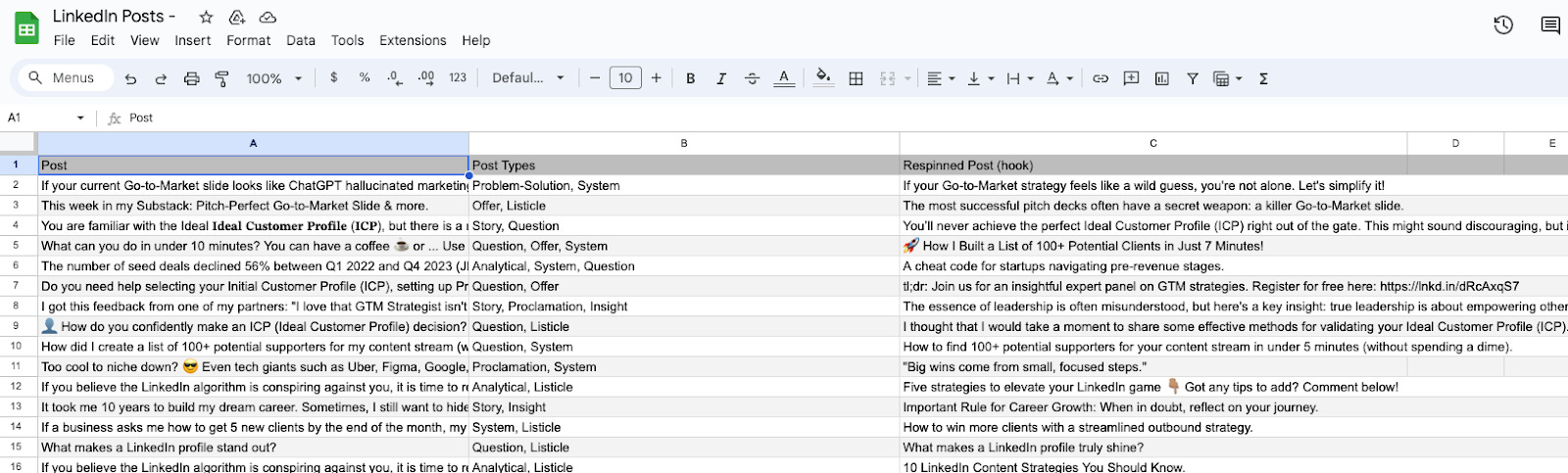Click the Redo arrow

(x=161, y=78)
